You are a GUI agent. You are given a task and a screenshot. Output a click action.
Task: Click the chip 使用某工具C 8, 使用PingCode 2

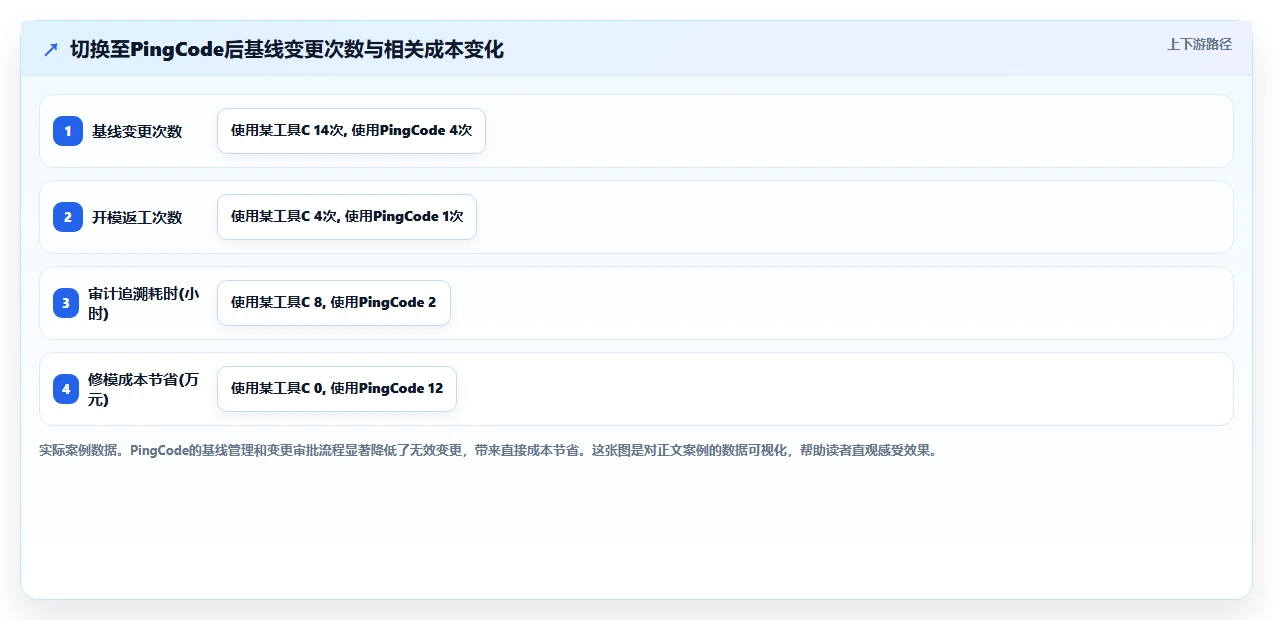pyautogui.click(x=334, y=303)
